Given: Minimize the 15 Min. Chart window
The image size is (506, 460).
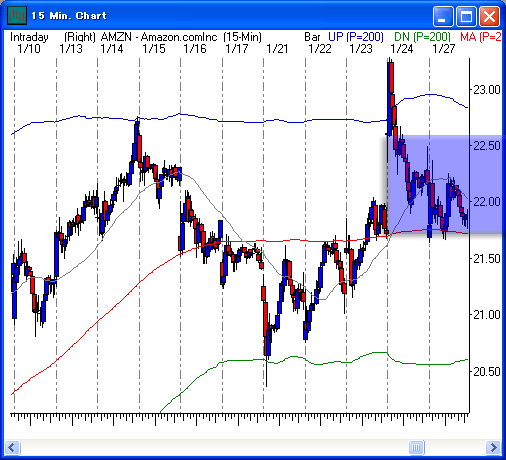Looking at the screenshot, I should (443, 16).
